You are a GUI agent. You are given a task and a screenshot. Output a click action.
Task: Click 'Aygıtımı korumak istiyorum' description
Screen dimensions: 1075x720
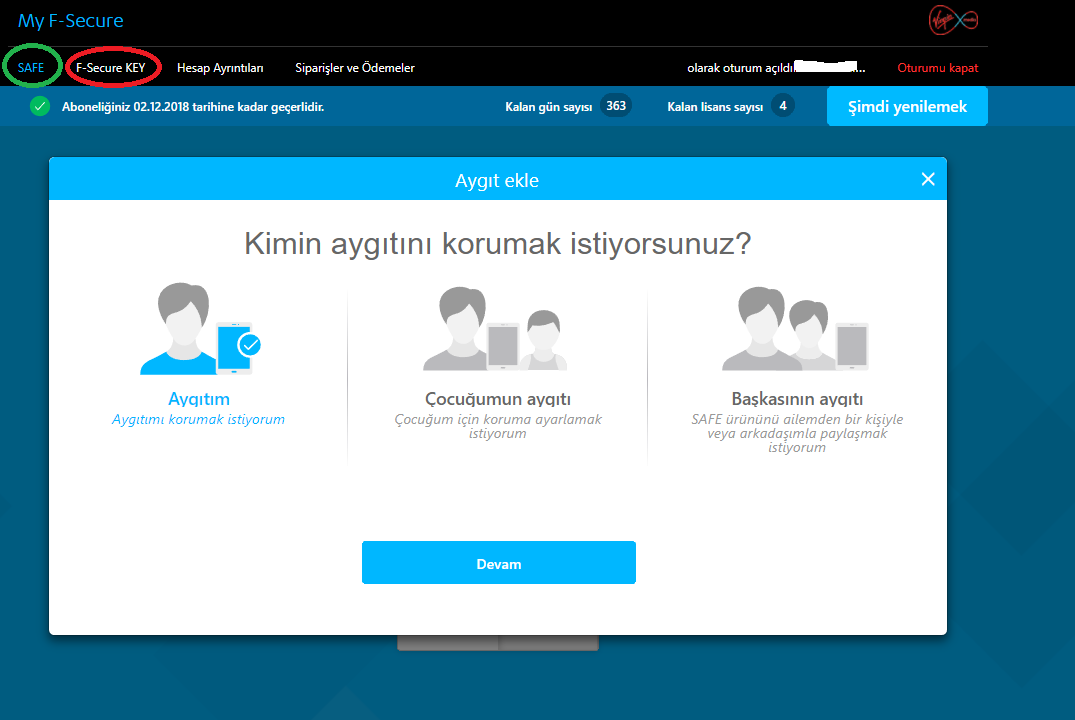tap(198, 420)
